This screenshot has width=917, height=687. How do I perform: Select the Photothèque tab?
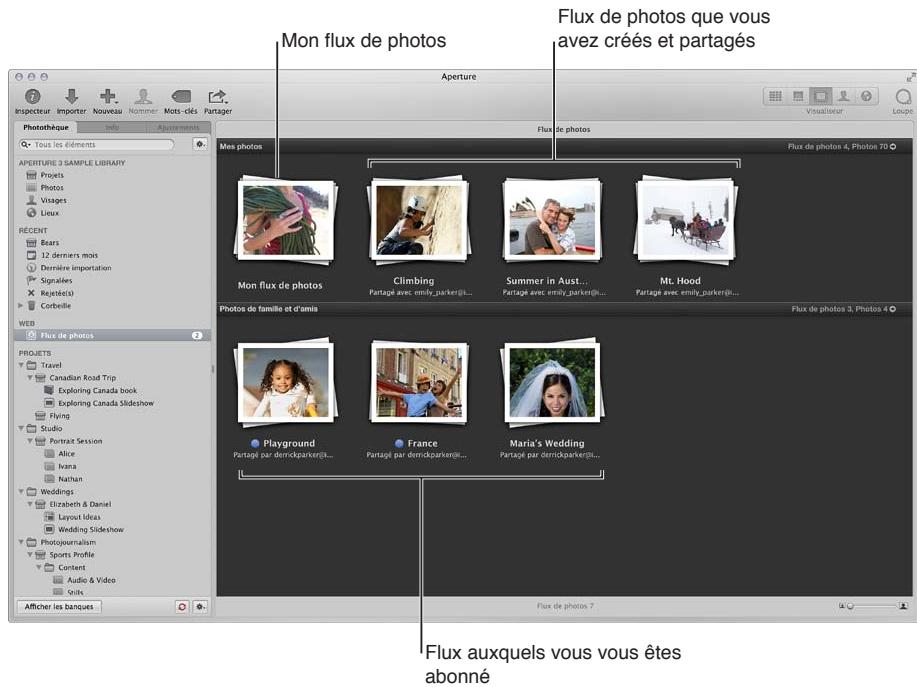click(46, 127)
